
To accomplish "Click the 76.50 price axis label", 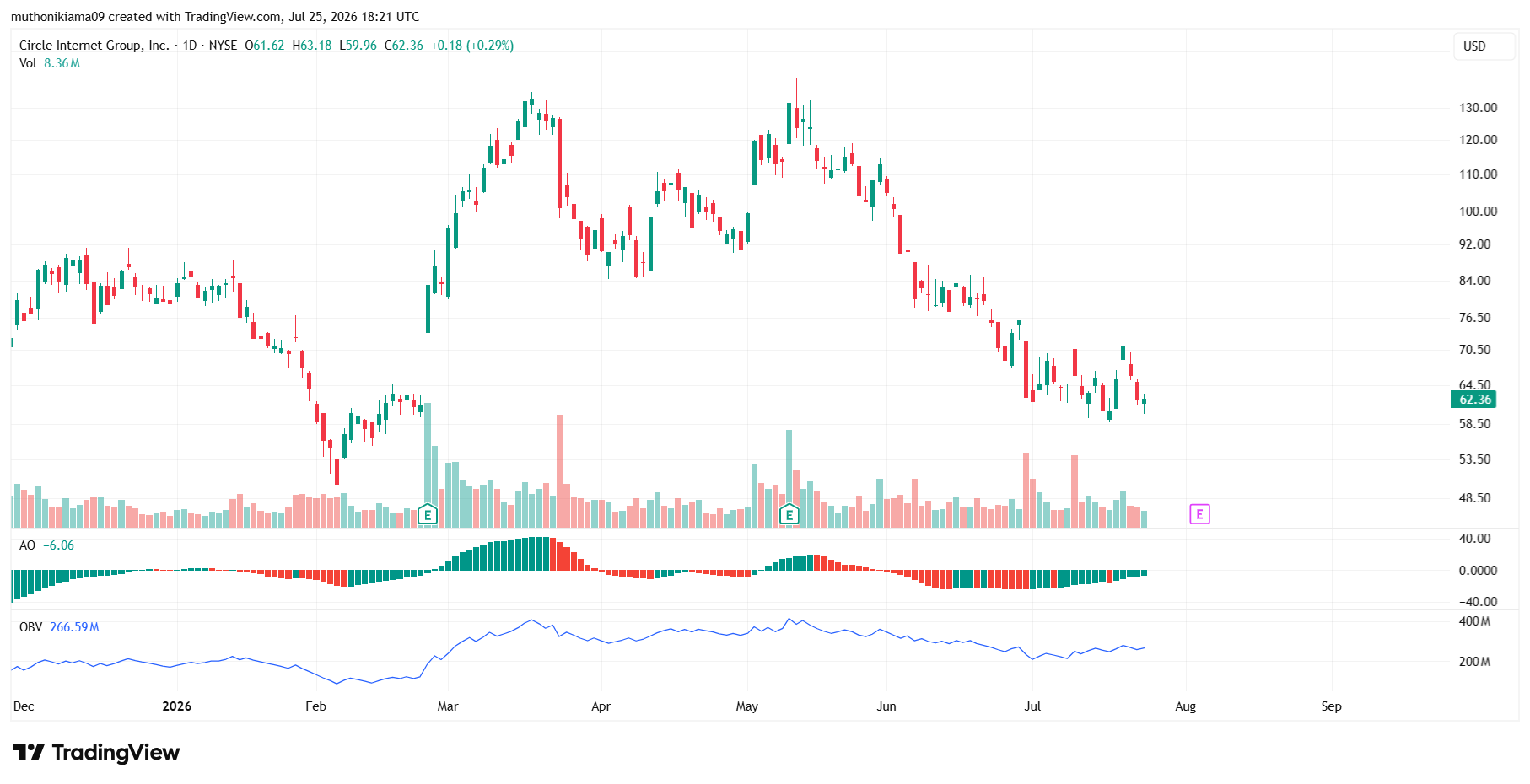I will [1474, 318].
